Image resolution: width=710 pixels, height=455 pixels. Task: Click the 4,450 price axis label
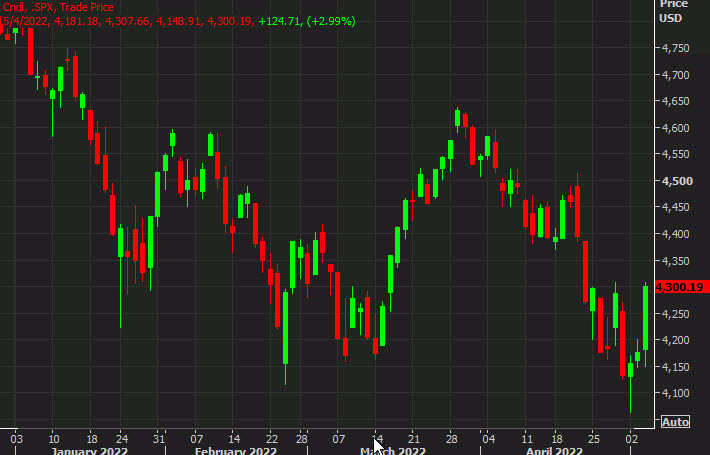[675, 207]
